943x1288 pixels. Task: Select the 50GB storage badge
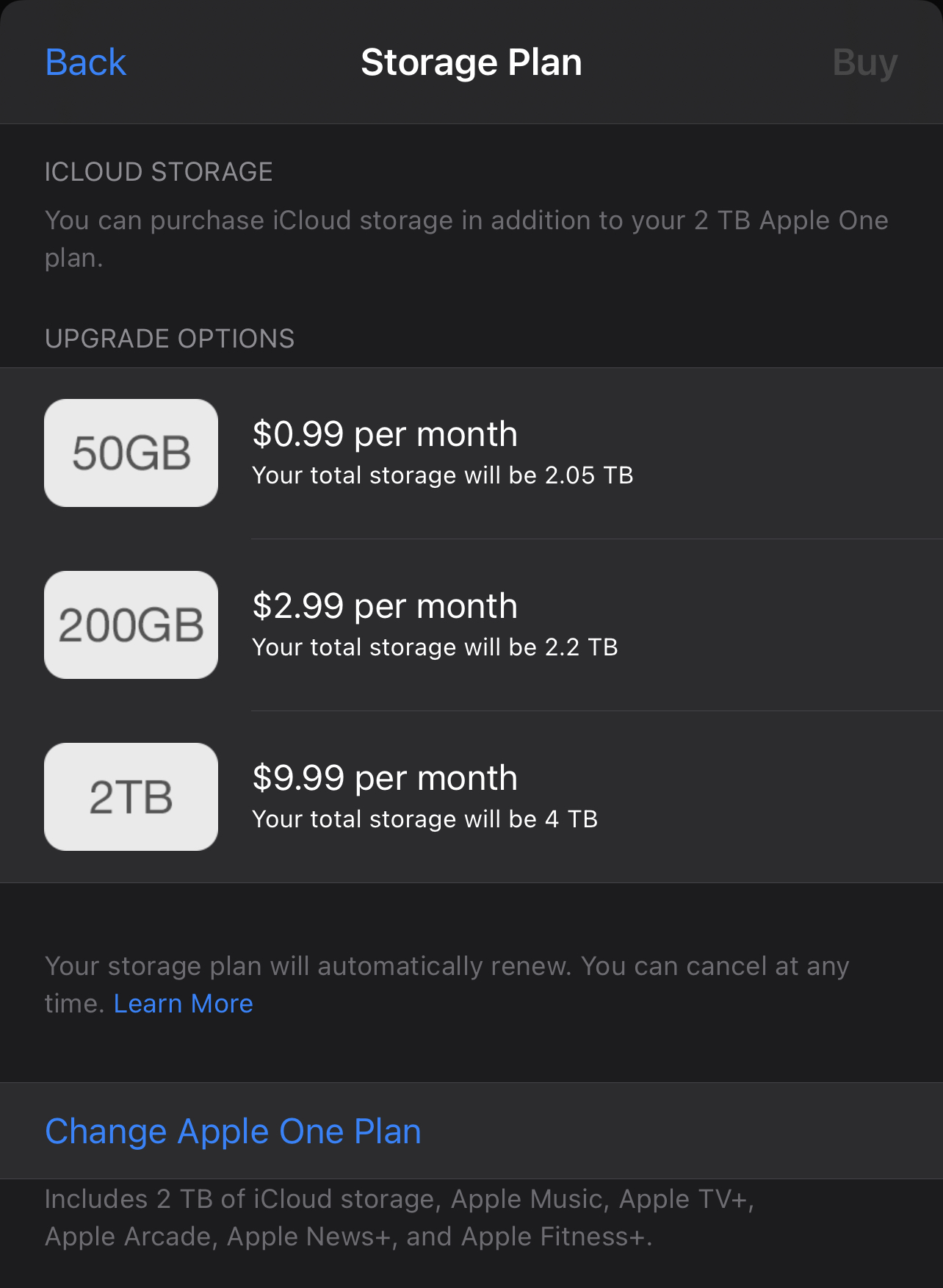pyautogui.click(x=131, y=453)
